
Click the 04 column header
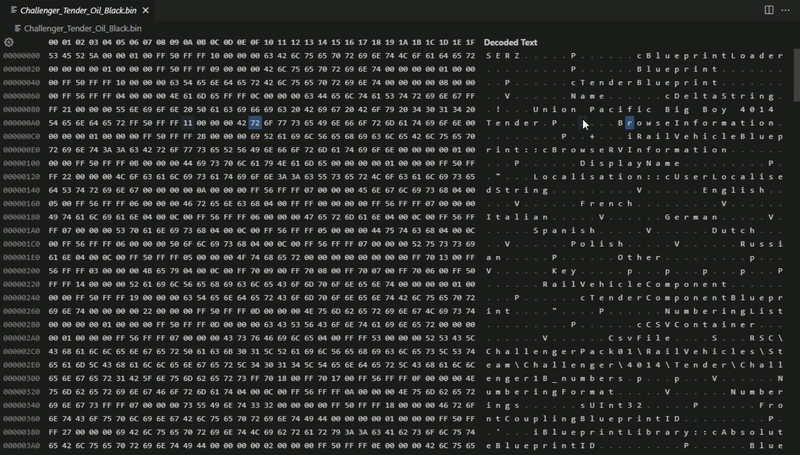107,42
